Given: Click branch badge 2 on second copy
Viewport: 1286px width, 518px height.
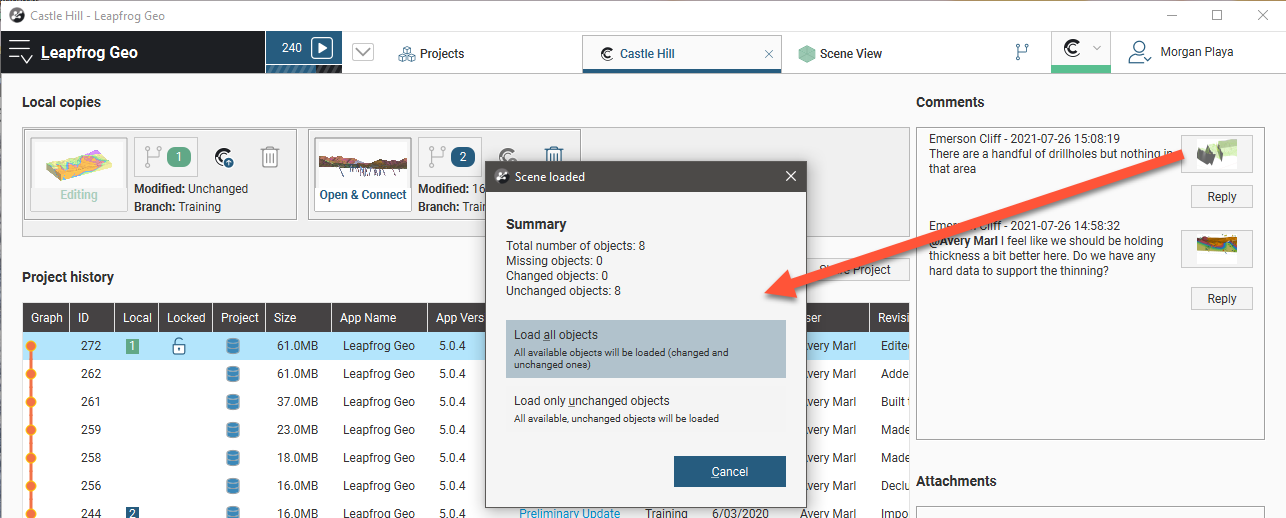Looking at the screenshot, I should coord(450,157).
